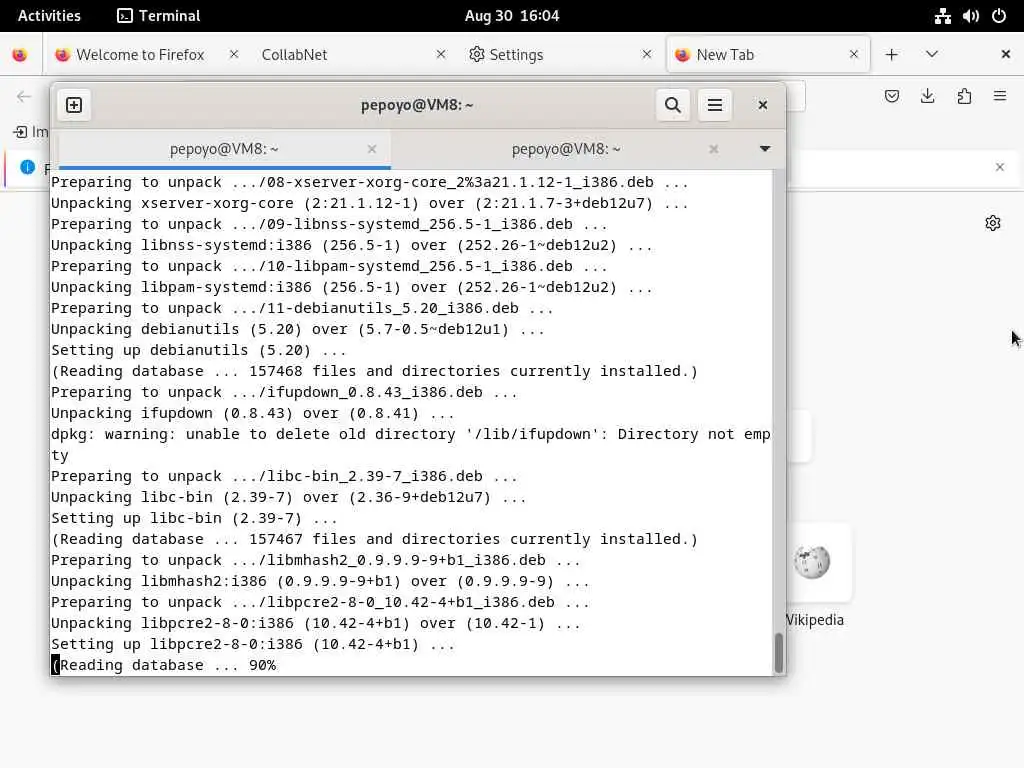
Task: Click the Wikipedia shortcut label
Action: (814, 620)
